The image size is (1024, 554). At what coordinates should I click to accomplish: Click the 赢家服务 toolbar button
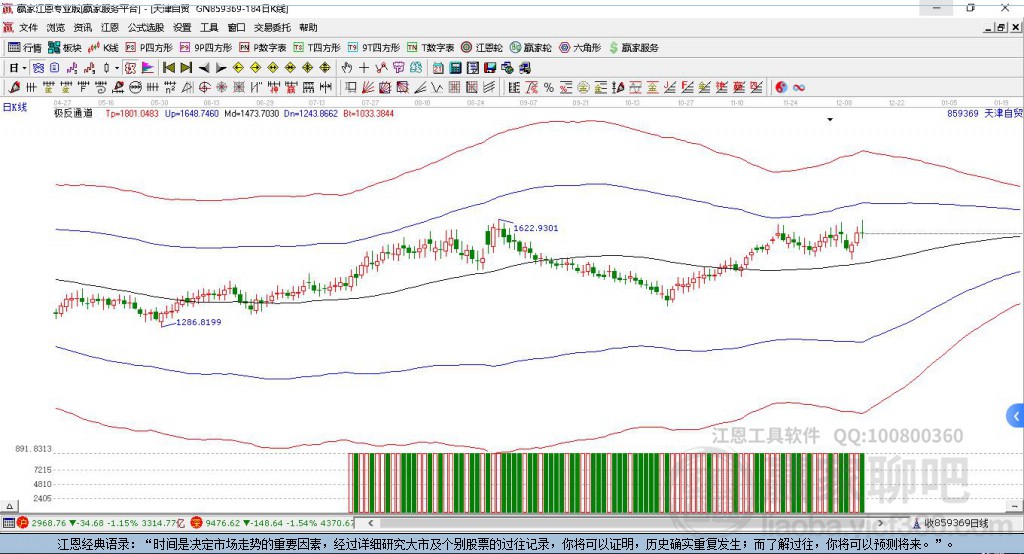(633, 47)
